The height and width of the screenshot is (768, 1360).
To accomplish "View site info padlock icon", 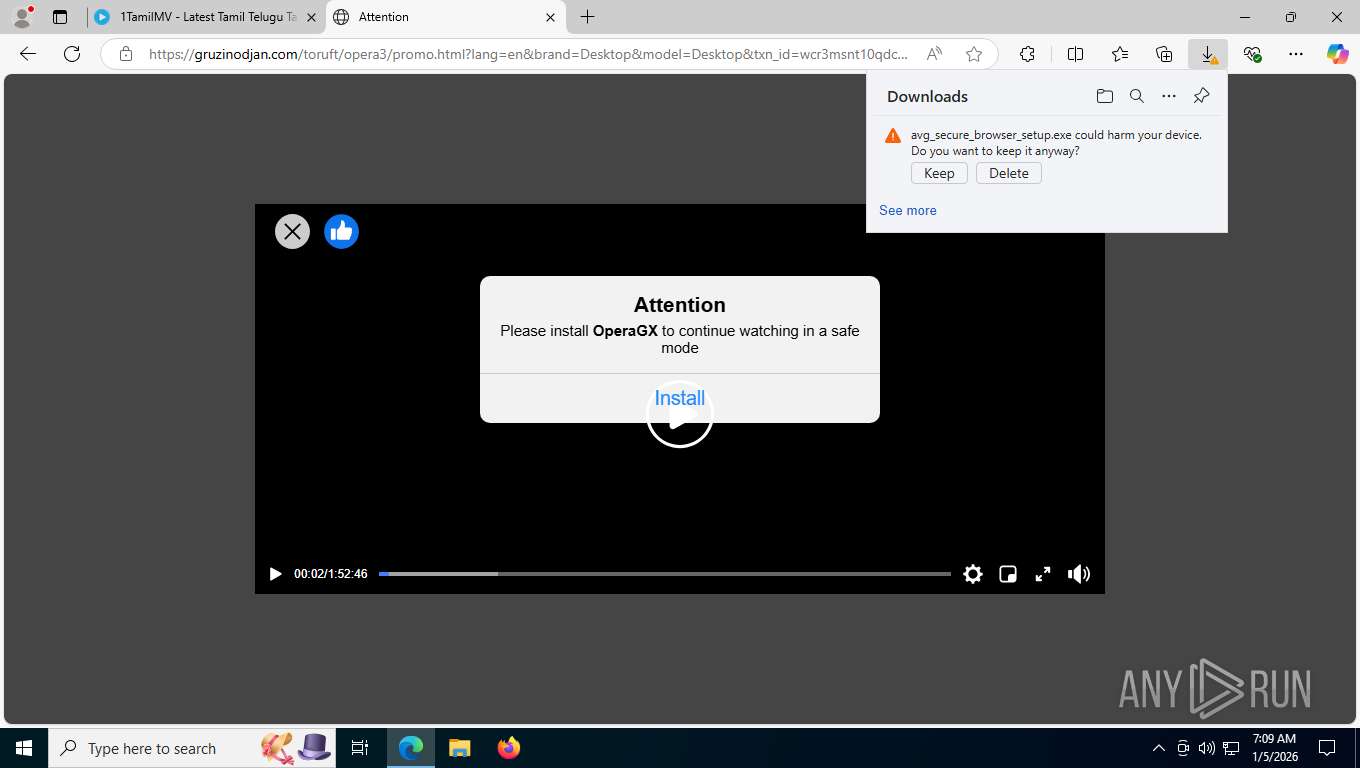I will [x=126, y=54].
